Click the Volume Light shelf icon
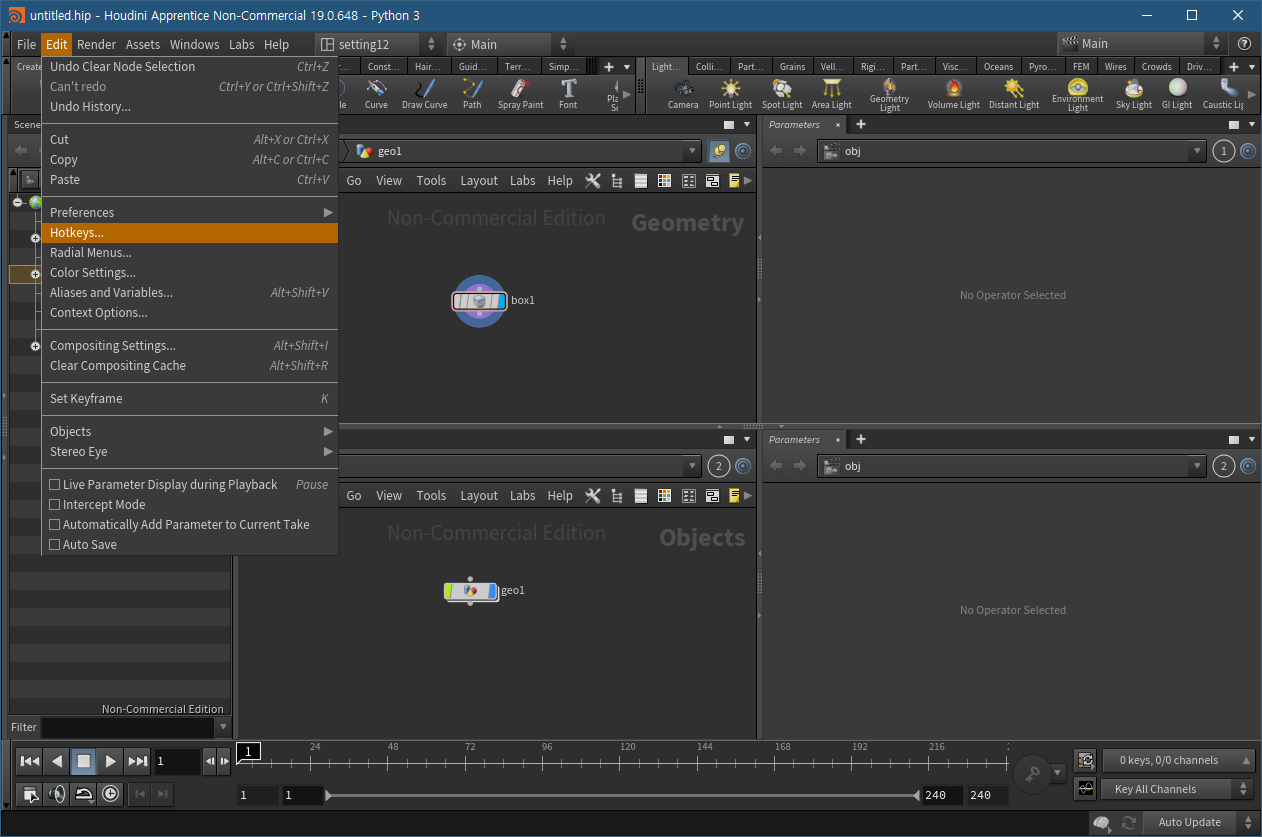 953,94
